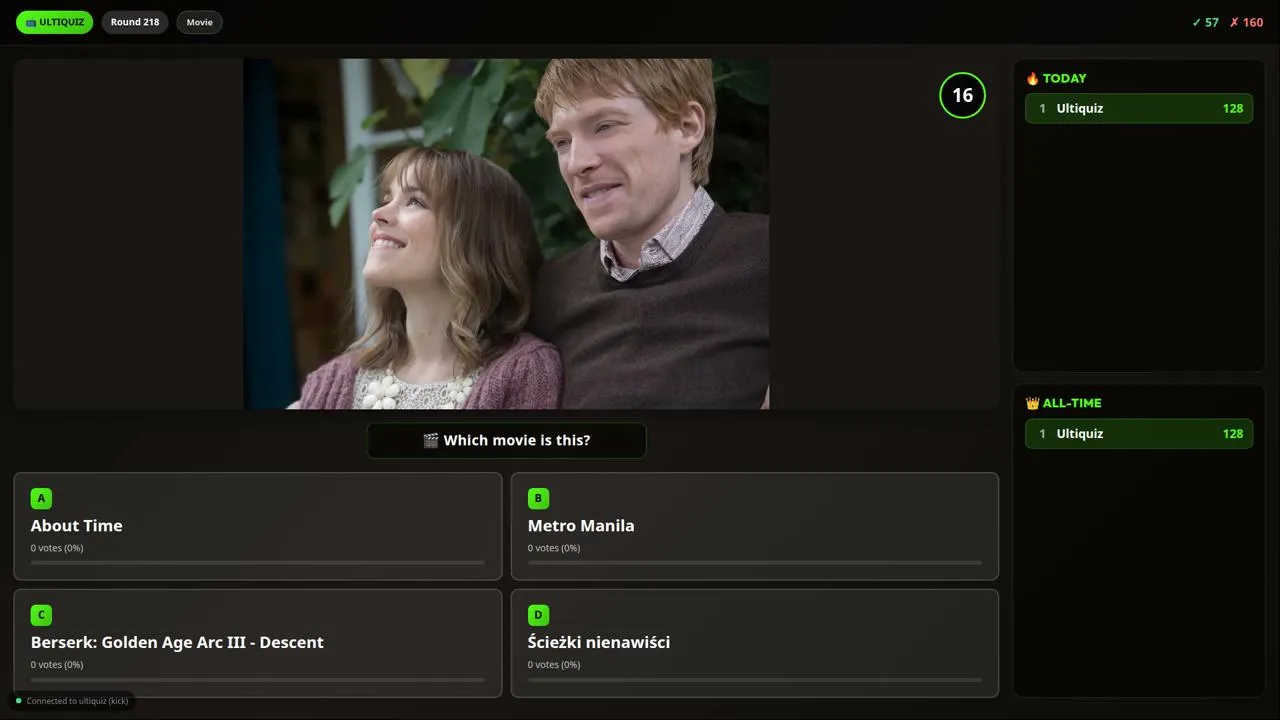Click the 128 score in TODAY leaderboard
Image resolution: width=1280 pixels, height=720 pixels.
coord(1233,108)
